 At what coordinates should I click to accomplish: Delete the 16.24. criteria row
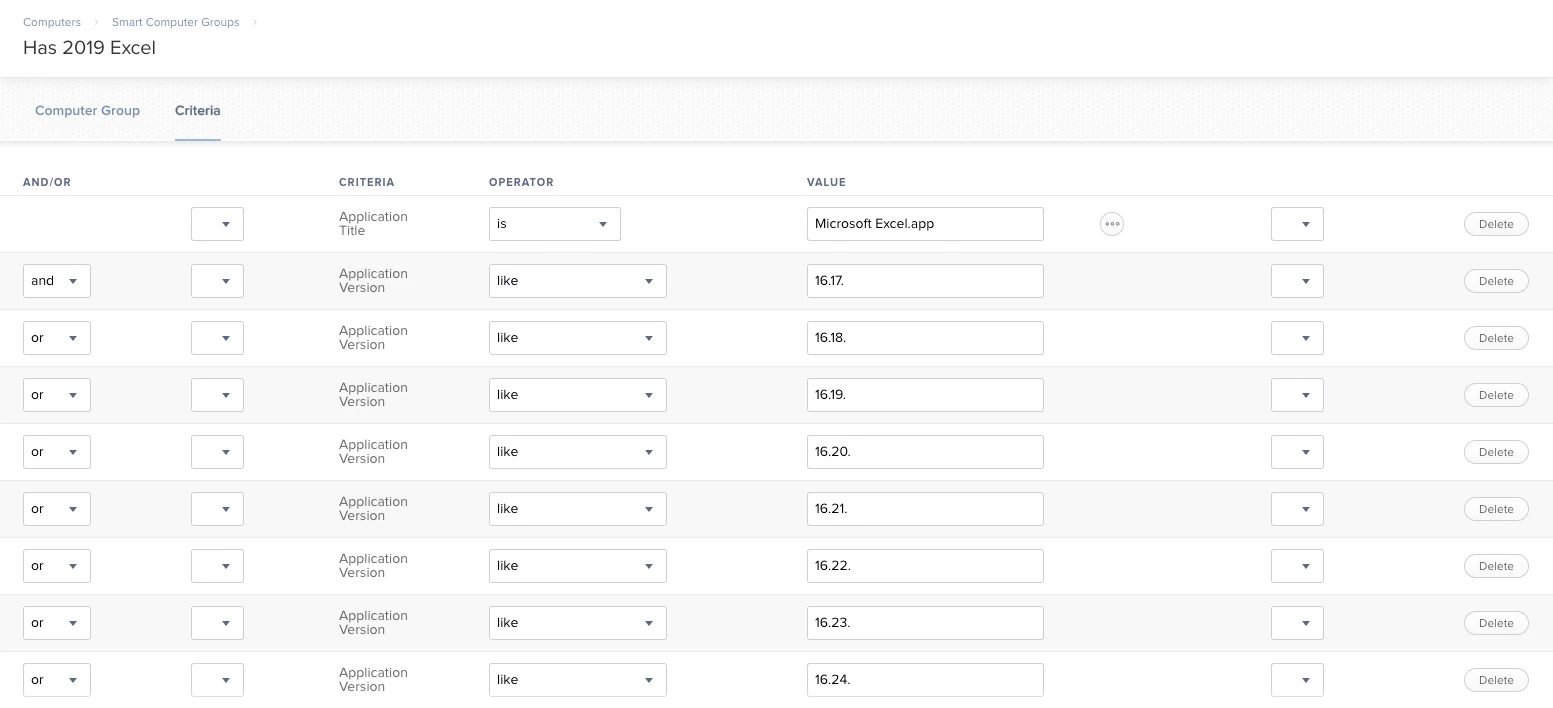point(1496,680)
